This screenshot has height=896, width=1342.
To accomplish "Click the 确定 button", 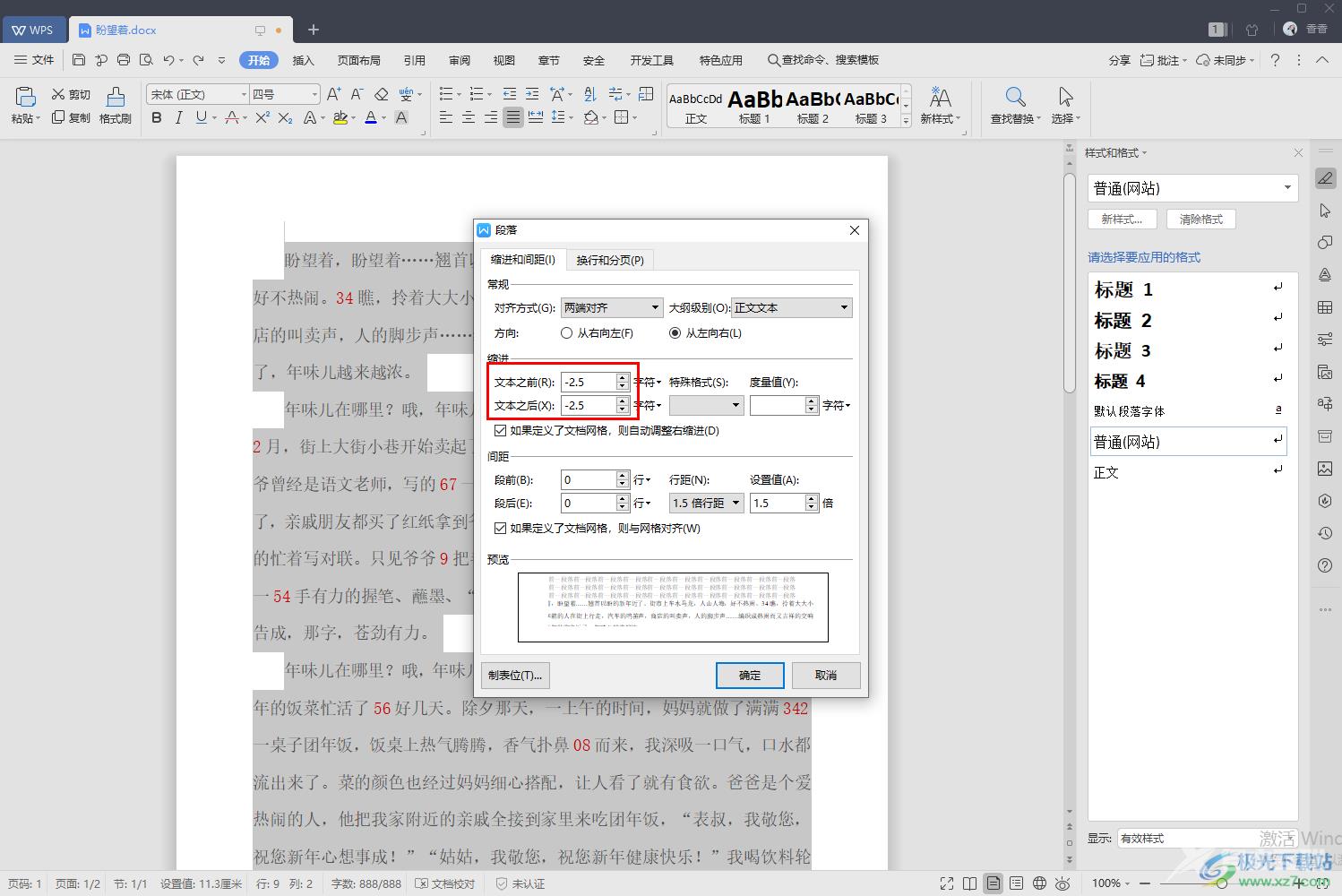I will [x=750, y=676].
